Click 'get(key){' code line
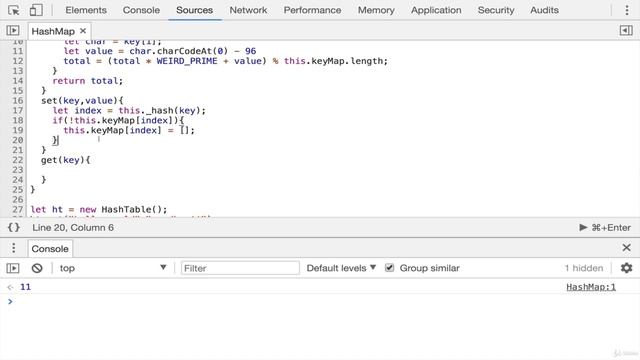 point(65,160)
